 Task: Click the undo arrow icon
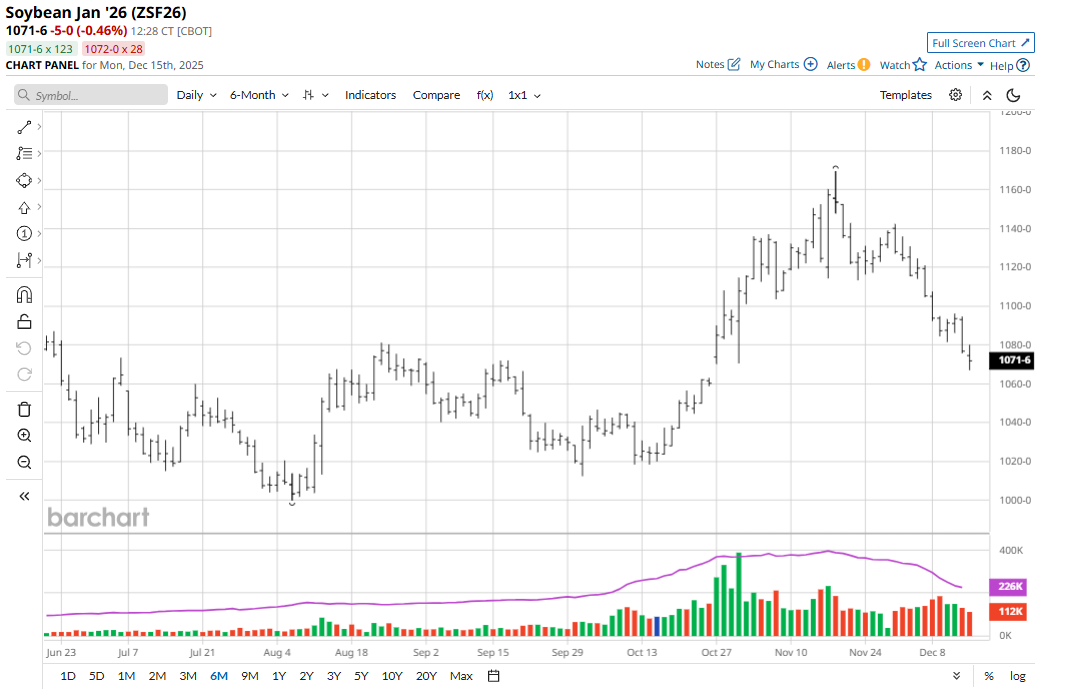(24, 348)
